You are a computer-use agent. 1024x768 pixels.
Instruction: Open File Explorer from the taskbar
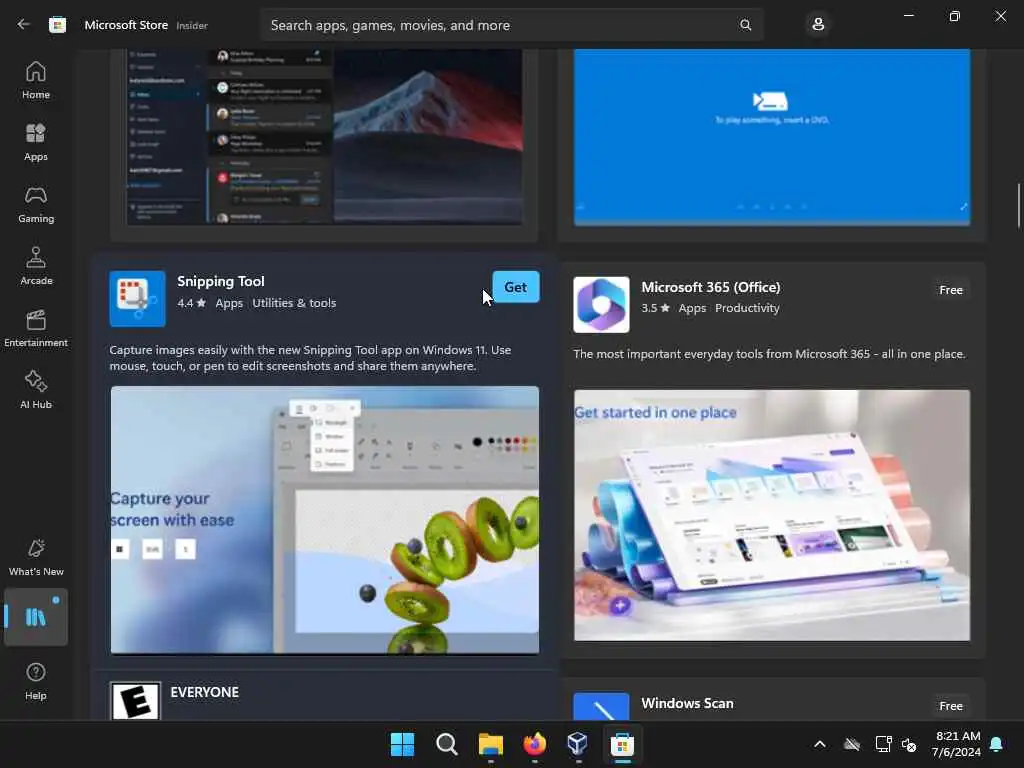[x=490, y=744]
